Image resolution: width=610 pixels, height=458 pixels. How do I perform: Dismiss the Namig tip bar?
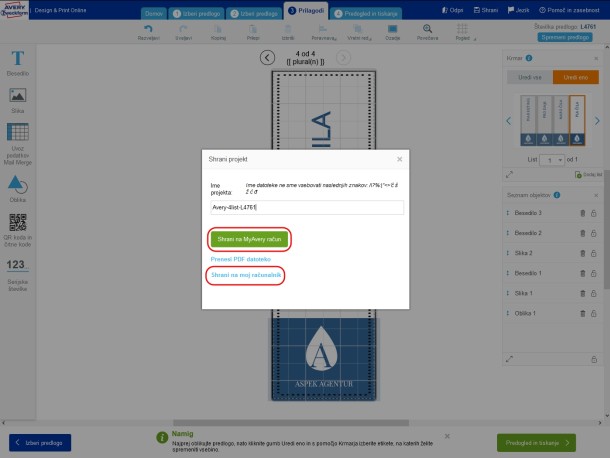click(x=447, y=436)
